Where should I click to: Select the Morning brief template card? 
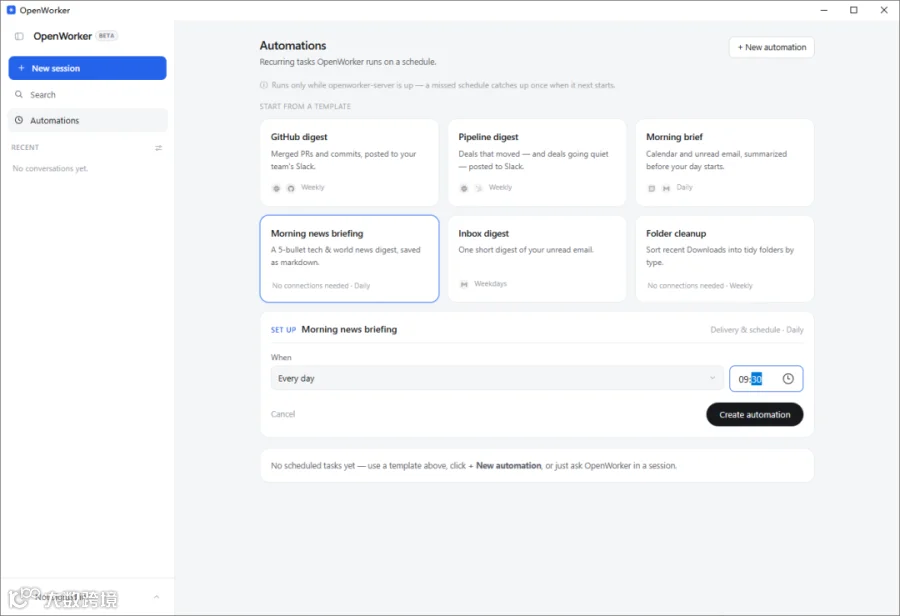[724, 162]
